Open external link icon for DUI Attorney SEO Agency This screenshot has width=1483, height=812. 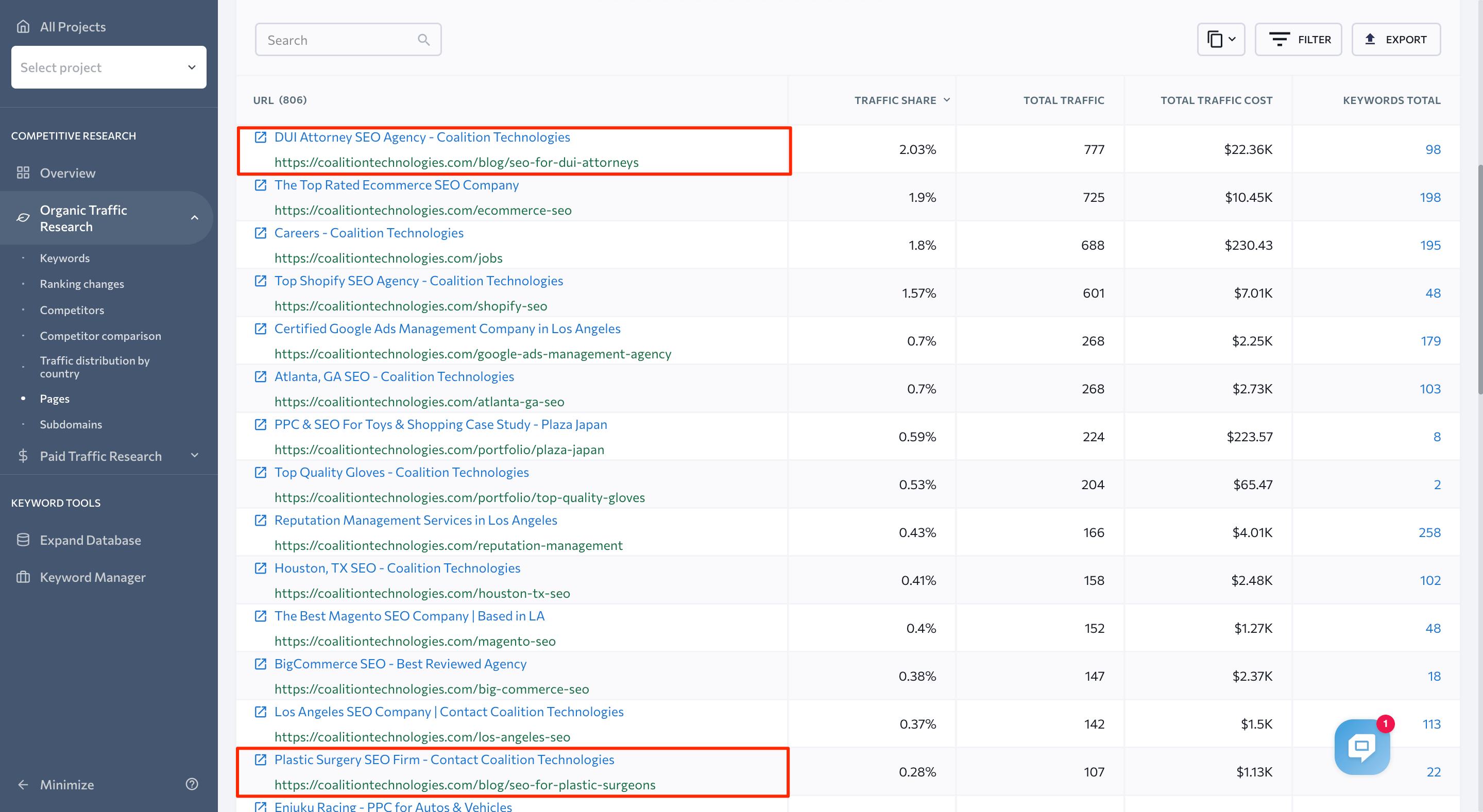coord(261,137)
